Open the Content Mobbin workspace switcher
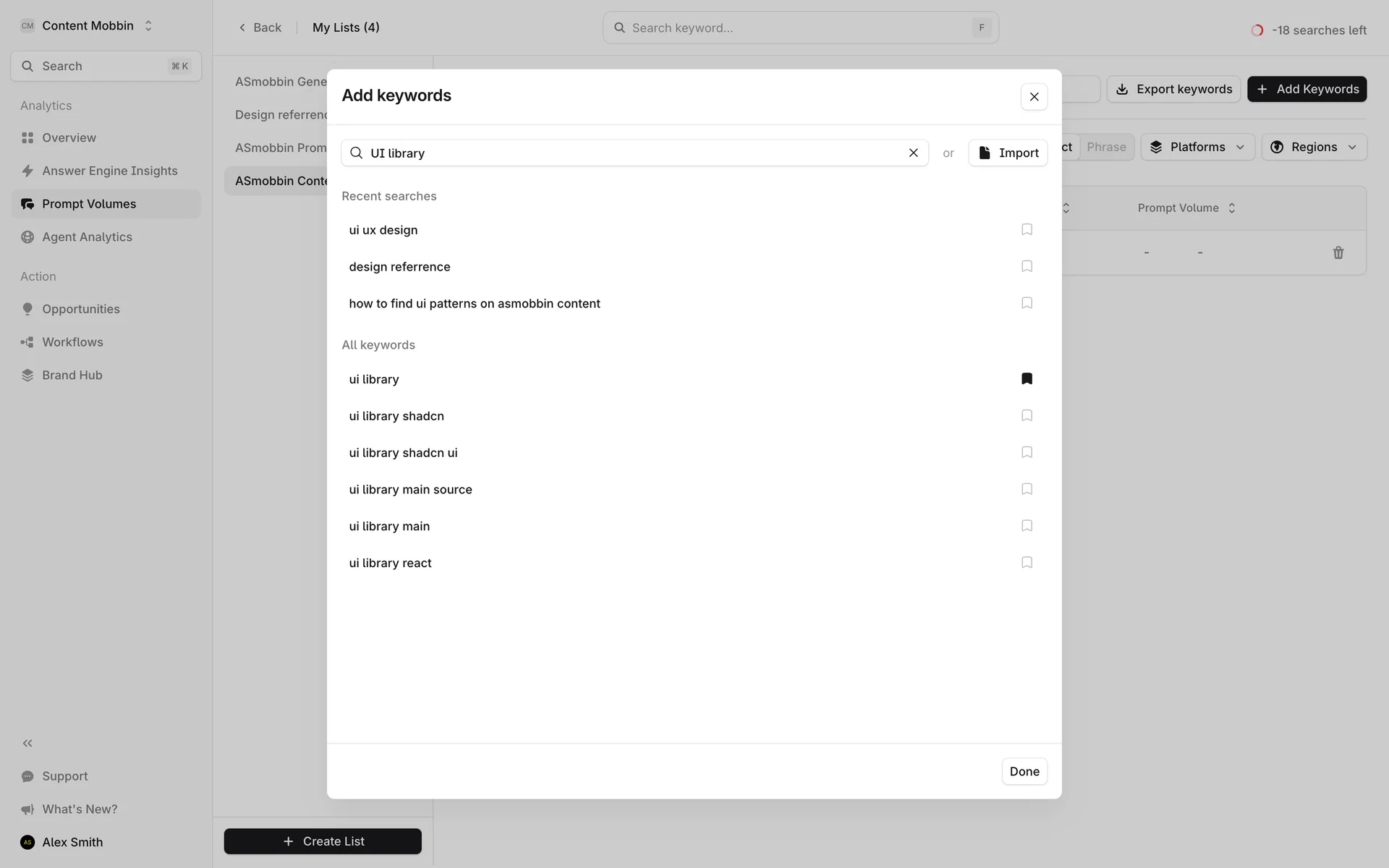Image resolution: width=1389 pixels, height=868 pixels. (x=87, y=26)
